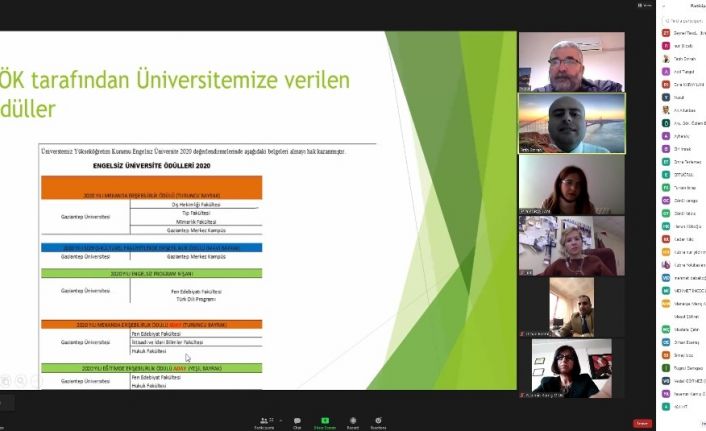Select video tile of man in suit
Viewport: 706px width, 431px height.
[571, 307]
